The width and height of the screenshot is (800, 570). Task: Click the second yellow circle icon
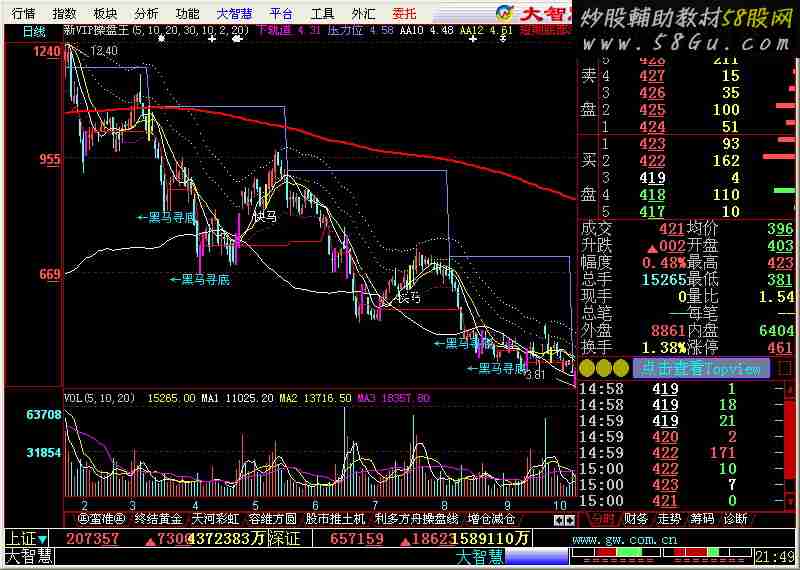[604, 368]
